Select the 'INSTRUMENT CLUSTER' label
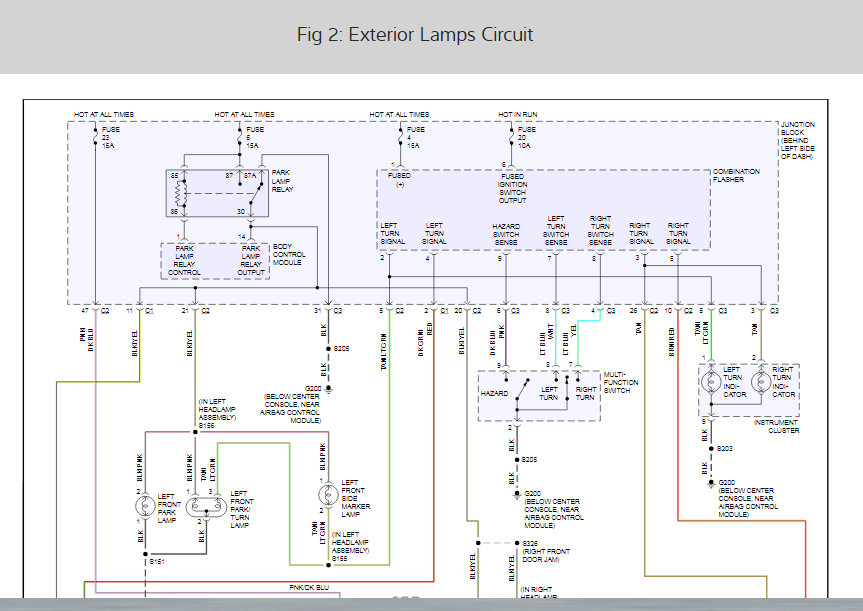Image resolution: width=863 pixels, height=611 pixels. point(776,427)
